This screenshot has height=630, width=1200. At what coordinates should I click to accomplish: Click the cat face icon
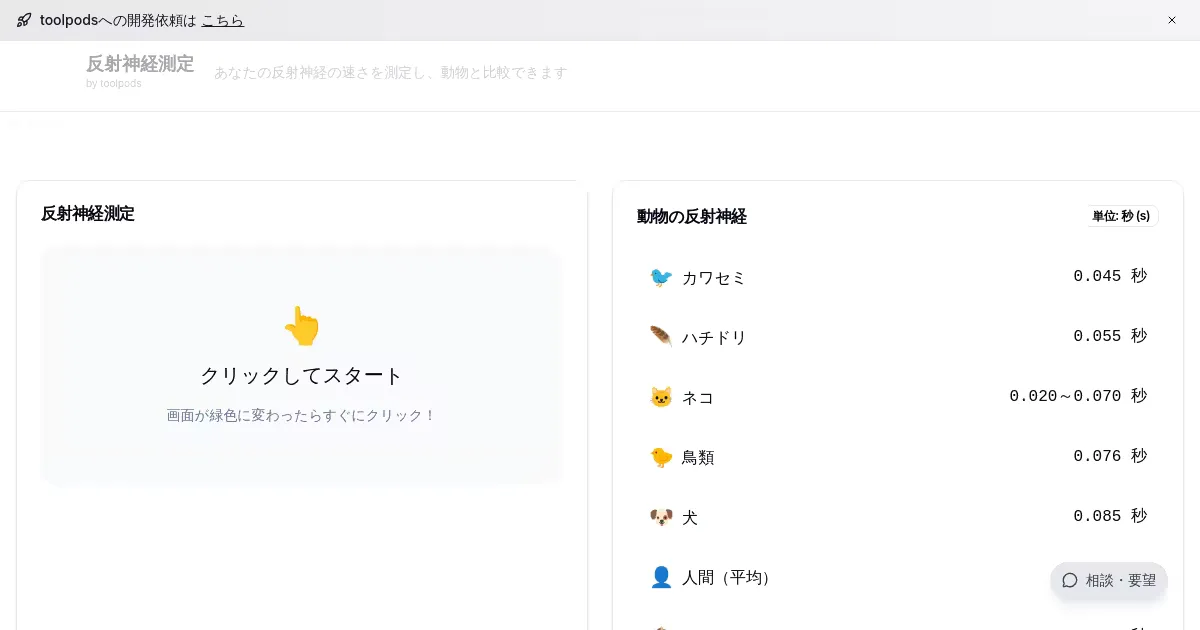coord(661,397)
